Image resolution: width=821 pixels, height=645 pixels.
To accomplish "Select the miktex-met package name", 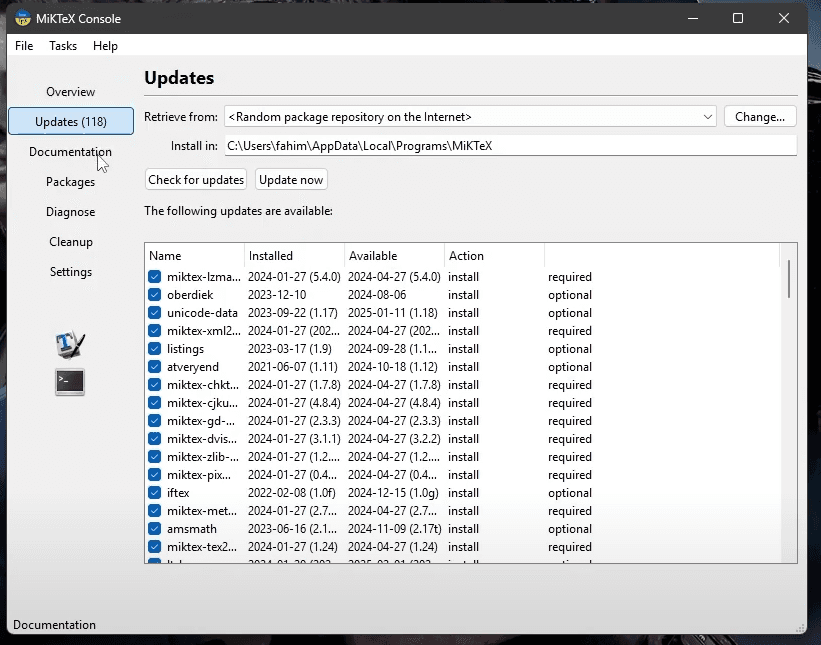I will click(x=202, y=510).
